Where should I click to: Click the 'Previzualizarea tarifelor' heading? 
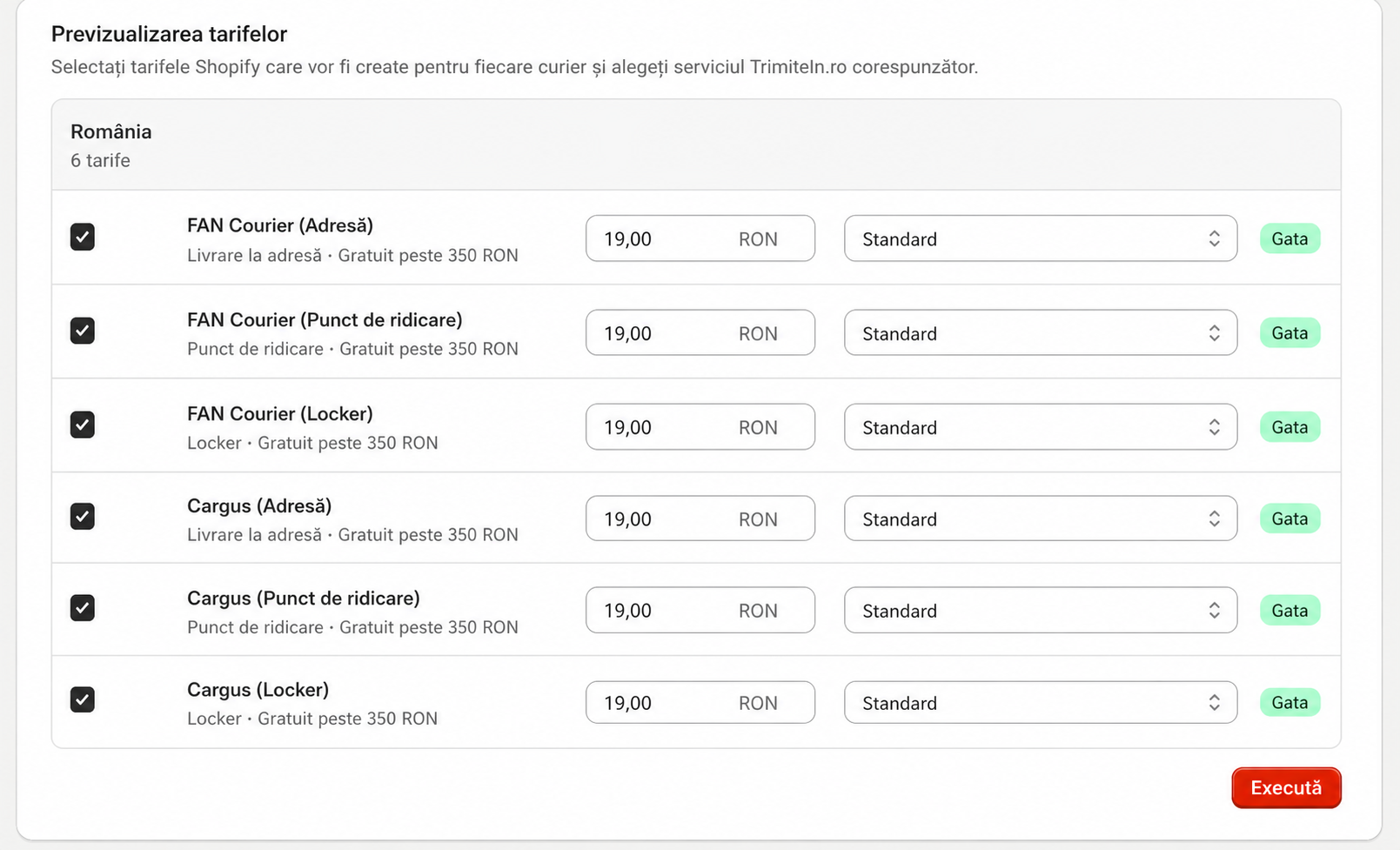click(169, 34)
